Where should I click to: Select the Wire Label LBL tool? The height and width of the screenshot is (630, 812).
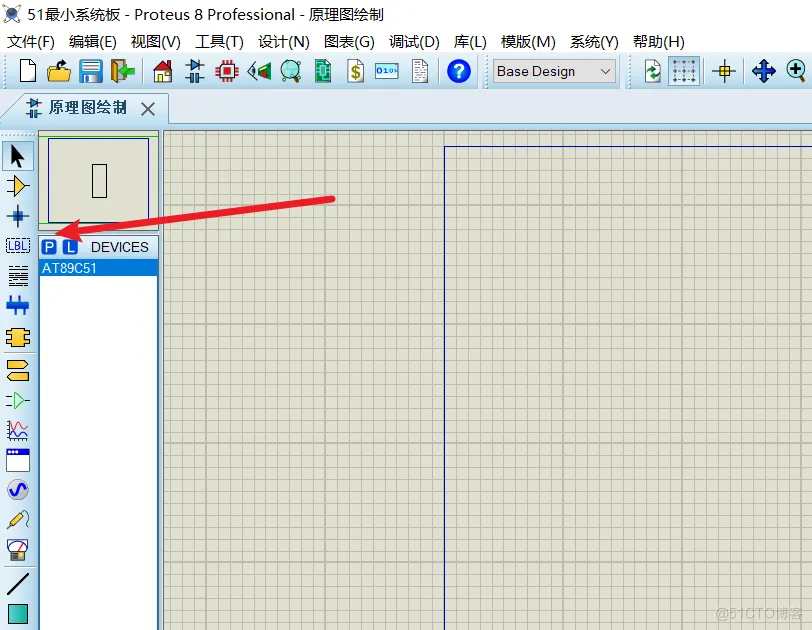18,245
